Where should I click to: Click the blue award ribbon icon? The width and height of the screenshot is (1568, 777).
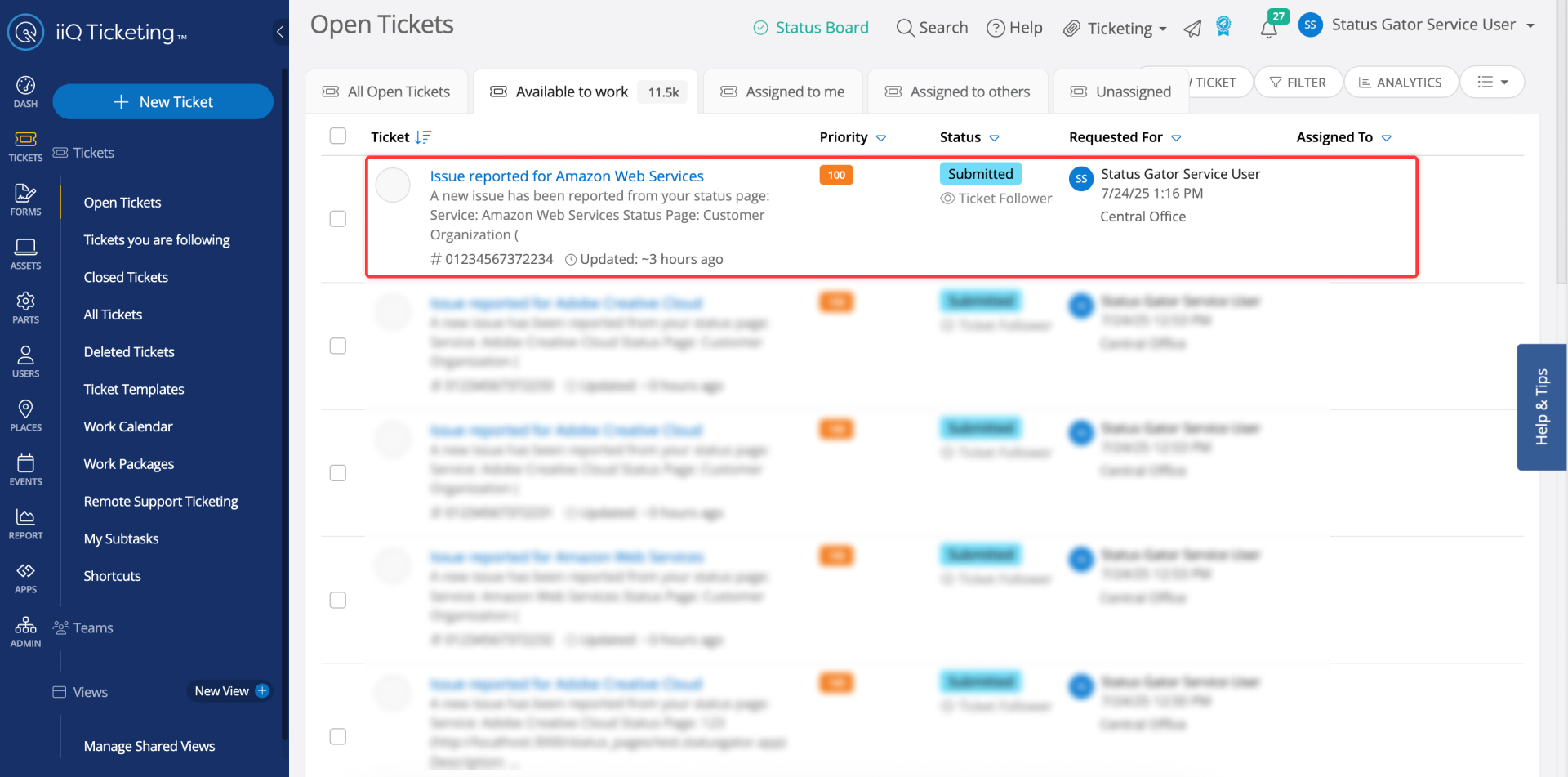1223,26
